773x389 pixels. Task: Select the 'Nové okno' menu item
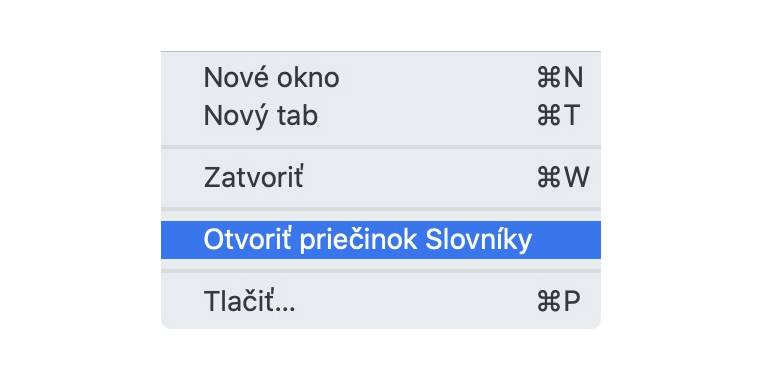click(381, 78)
